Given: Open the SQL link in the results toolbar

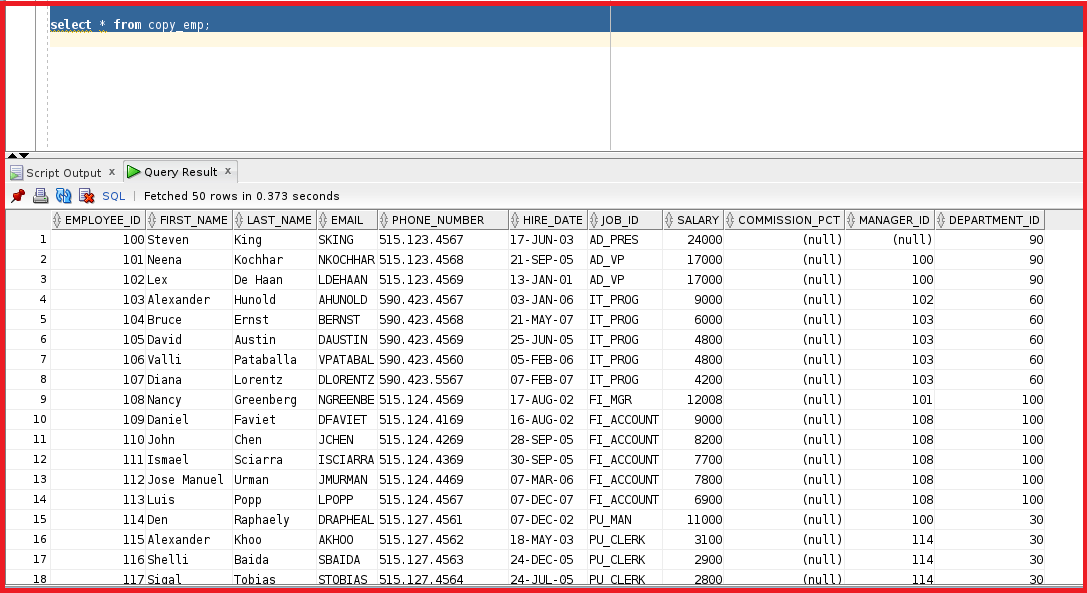Looking at the screenshot, I should (x=113, y=196).
